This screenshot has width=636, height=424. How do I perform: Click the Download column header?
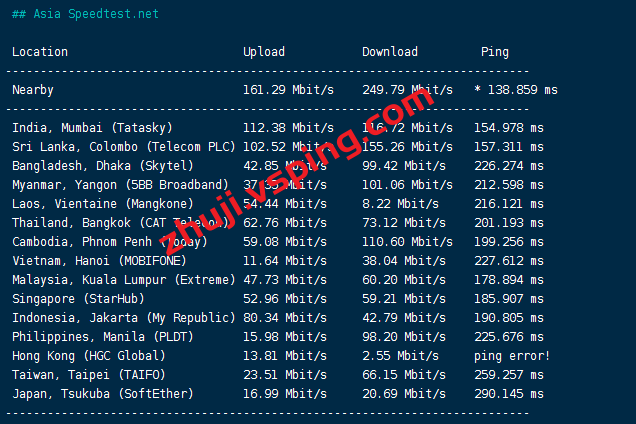tap(390, 52)
